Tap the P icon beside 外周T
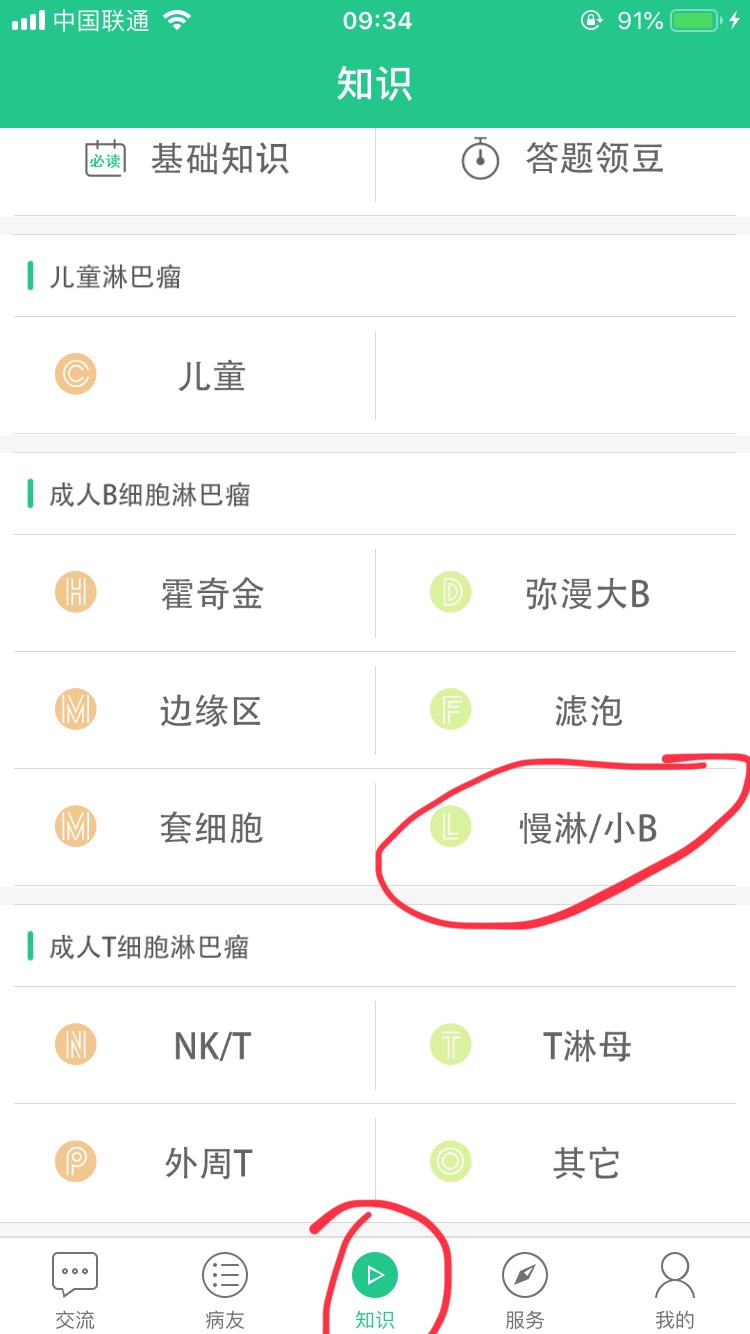The image size is (750, 1334). [76, 1163]
